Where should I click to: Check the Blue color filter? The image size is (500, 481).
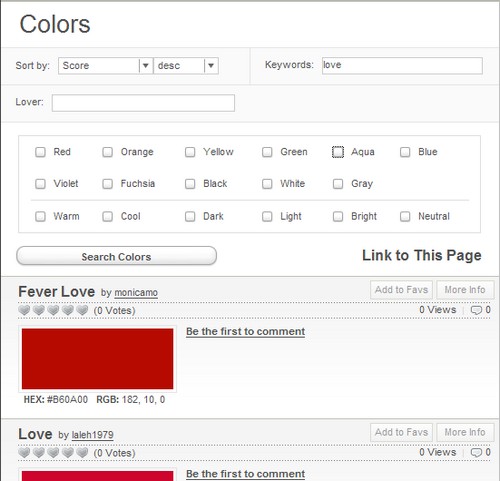click(x=405, y=152)
